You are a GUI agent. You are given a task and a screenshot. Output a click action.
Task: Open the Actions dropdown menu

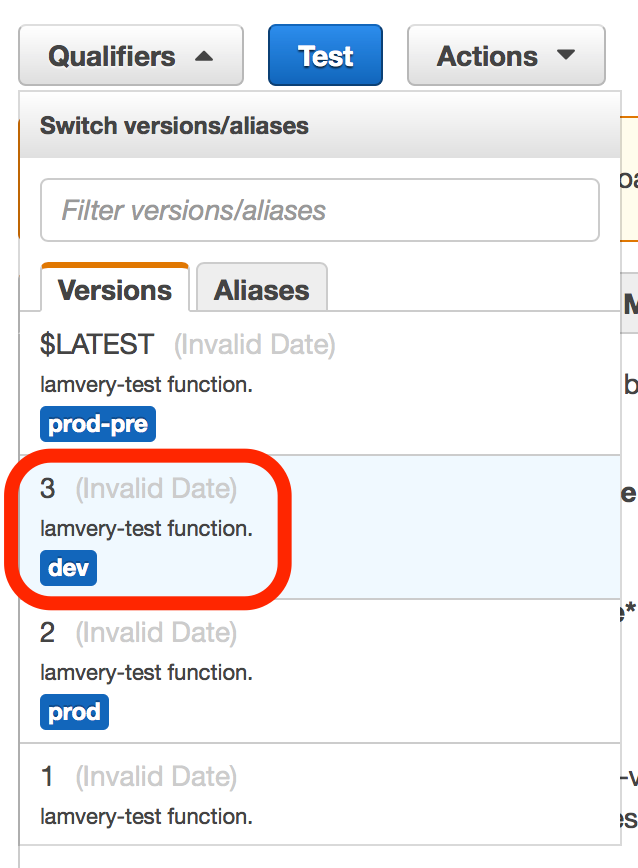point(505,56)
